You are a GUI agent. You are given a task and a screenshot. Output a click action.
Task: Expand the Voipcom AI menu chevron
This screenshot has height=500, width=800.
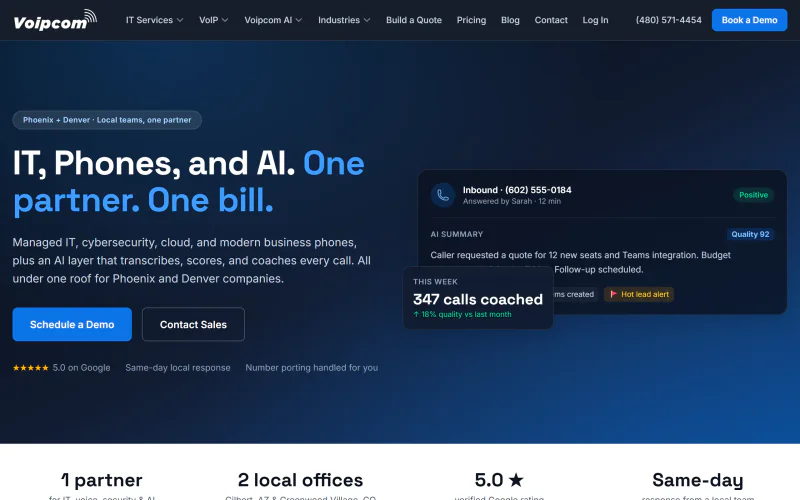click(x=299, y=20)
